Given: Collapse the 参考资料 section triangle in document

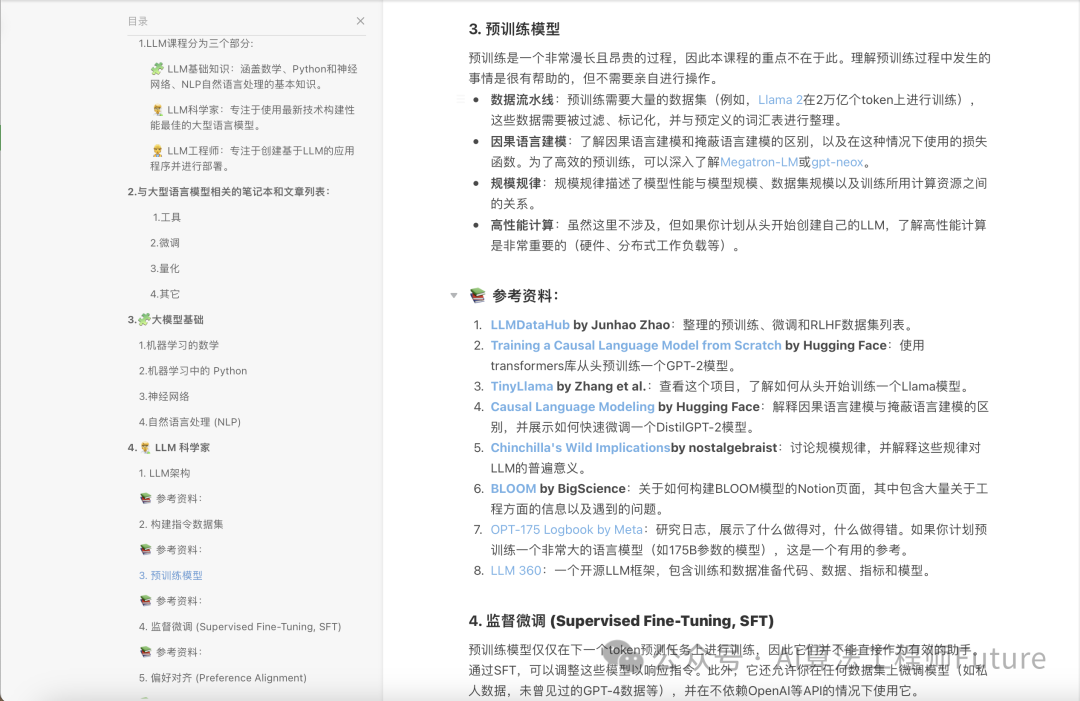Looking at the screenshot, I should coord(454,295).
